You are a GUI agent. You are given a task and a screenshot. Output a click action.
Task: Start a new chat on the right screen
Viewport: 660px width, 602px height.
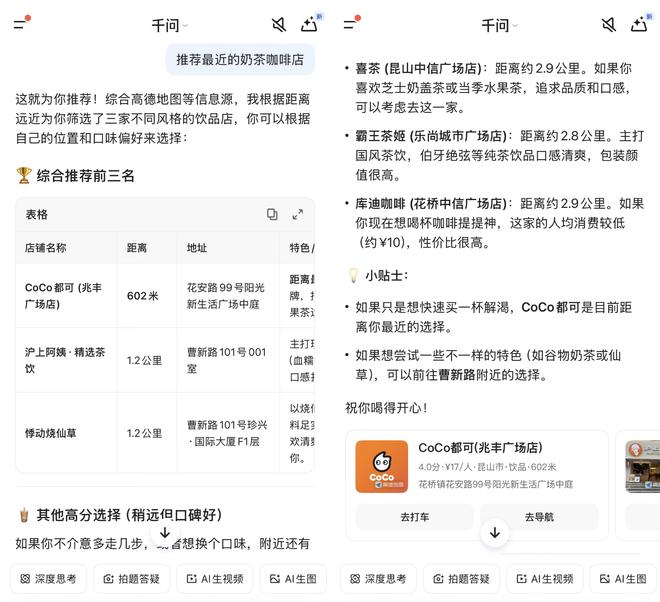[x=639, y=24]
